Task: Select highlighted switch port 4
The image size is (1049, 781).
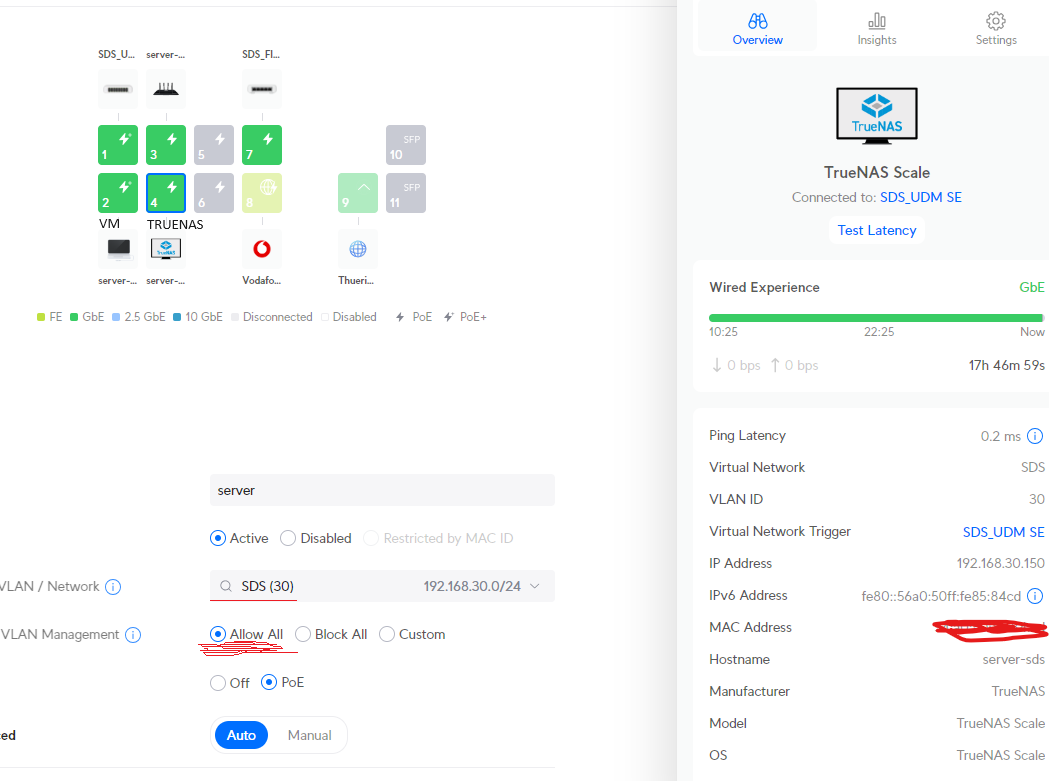Action: point(166,193)
